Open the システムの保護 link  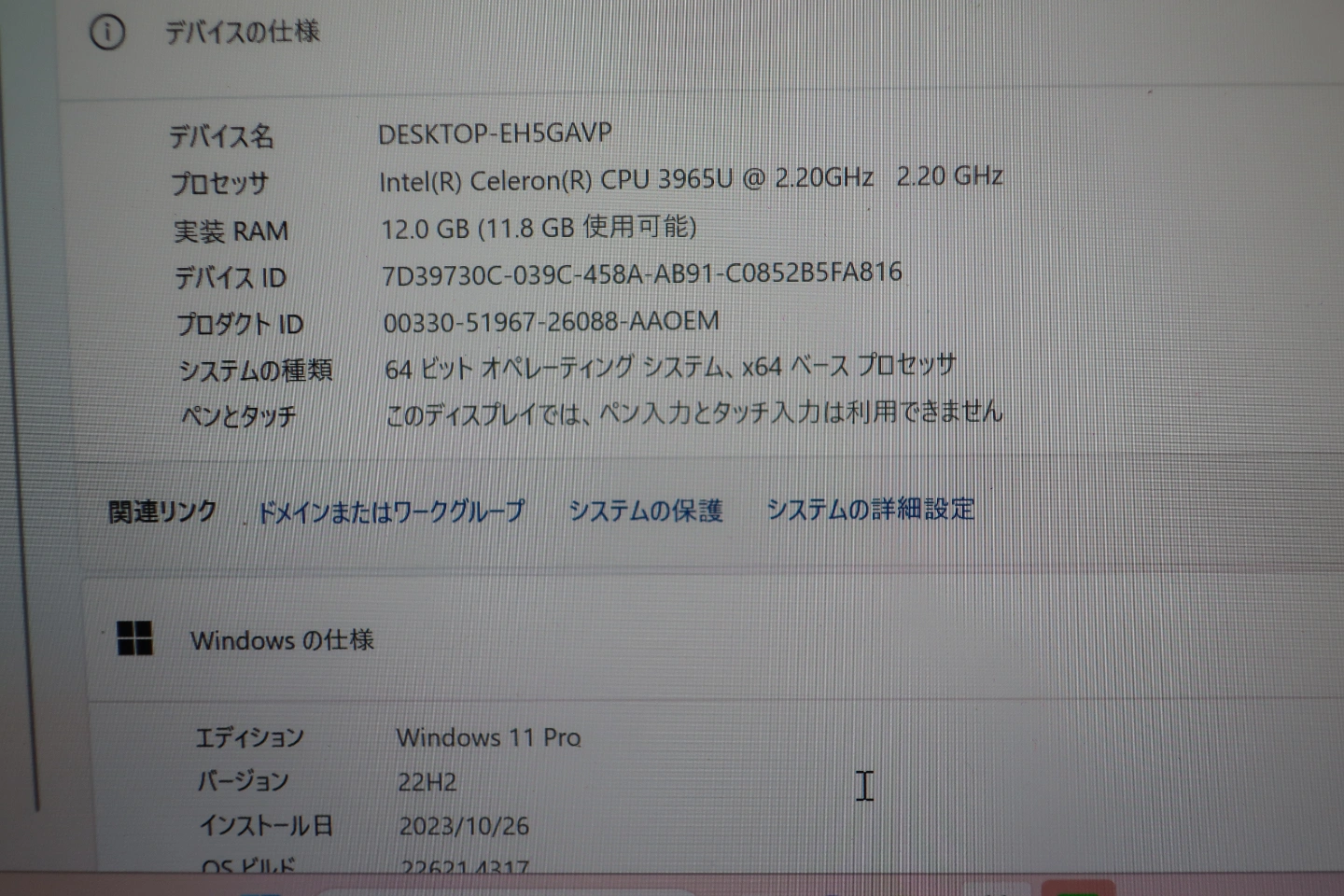tap(646, 511)
